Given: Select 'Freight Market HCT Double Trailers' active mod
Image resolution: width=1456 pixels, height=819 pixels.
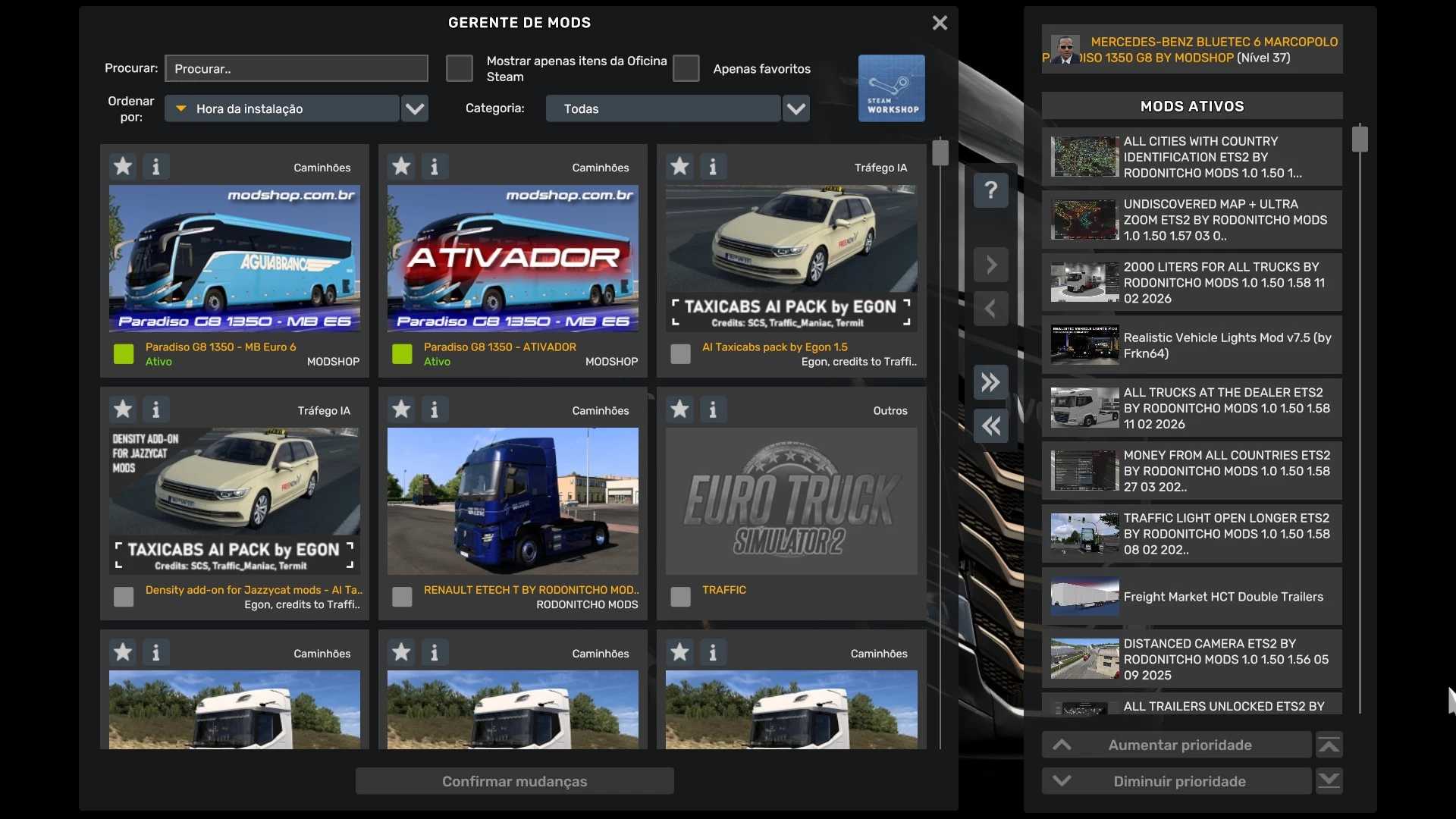Looking at the screenshot, I should [x=1191, y=597].
